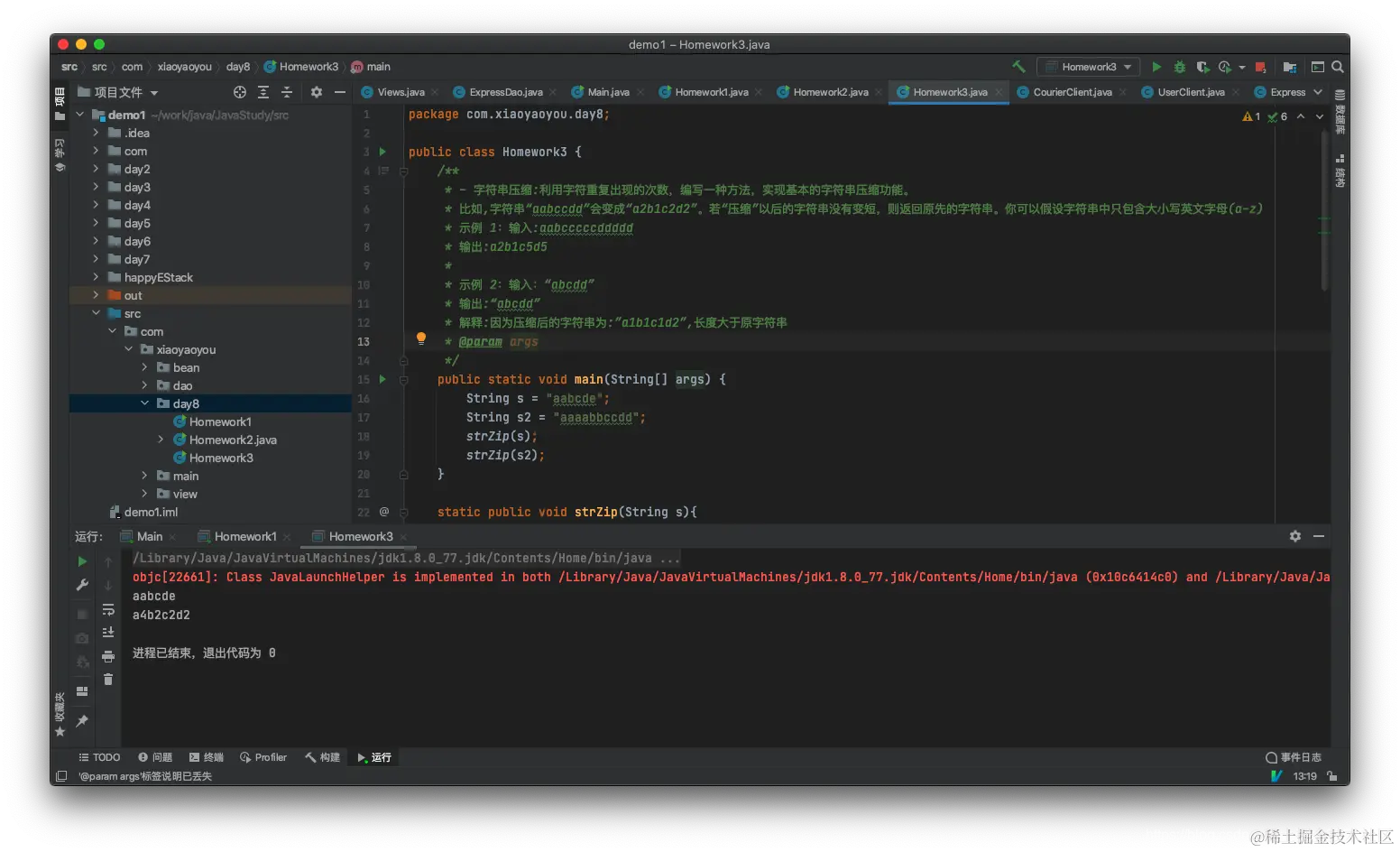This screenshot has height=852, width=1400.
Task: Open the run anything window icon
Action: click(x=1317, y=67)
